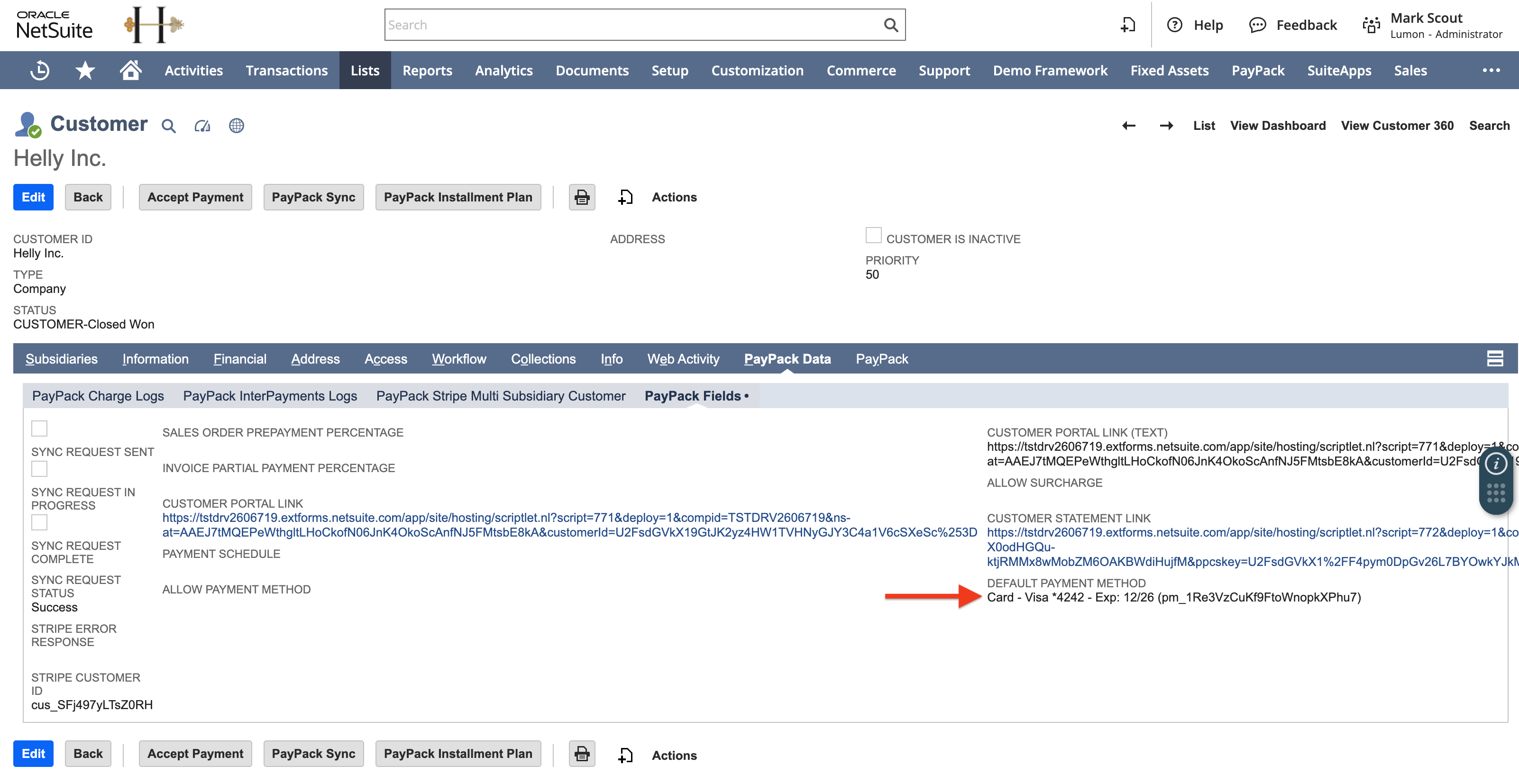Click the Create New icon in header

pyautogui.click(x=1127, y=25)
